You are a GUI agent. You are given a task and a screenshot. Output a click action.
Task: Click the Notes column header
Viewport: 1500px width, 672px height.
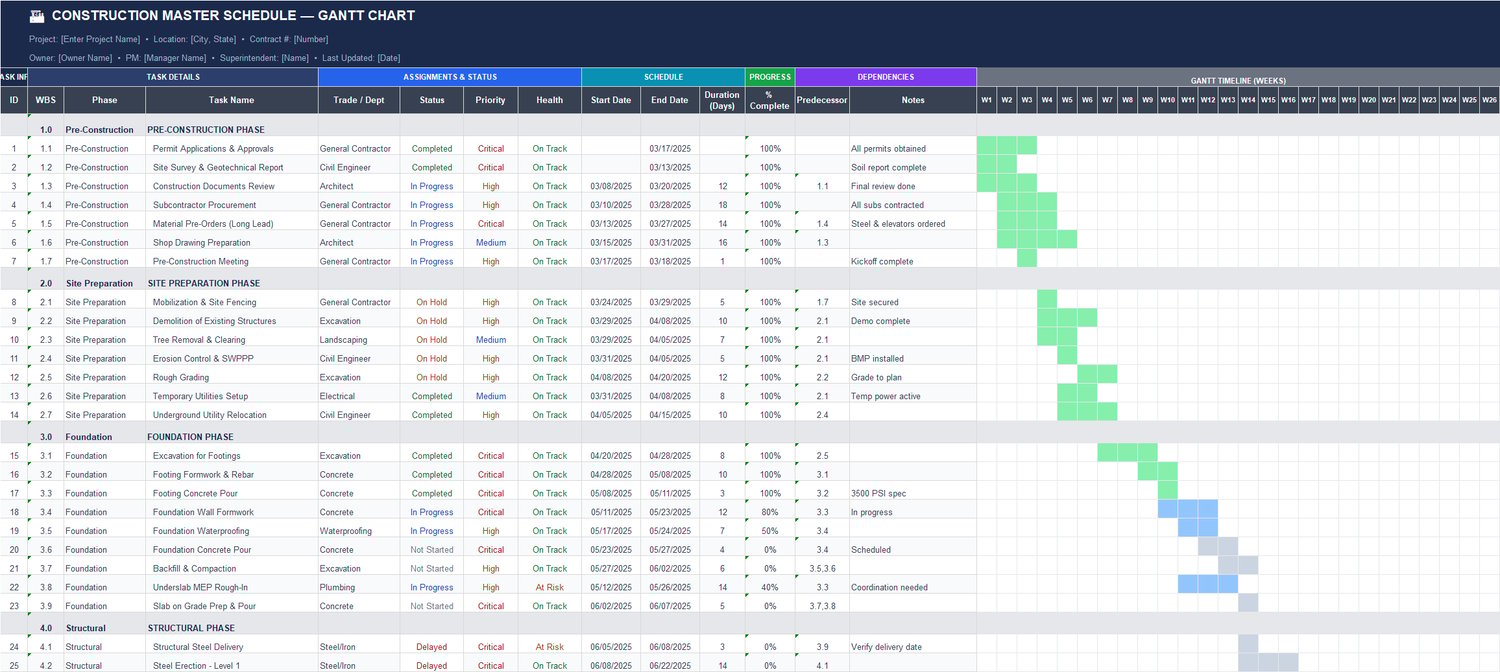[x=913, y=100]
